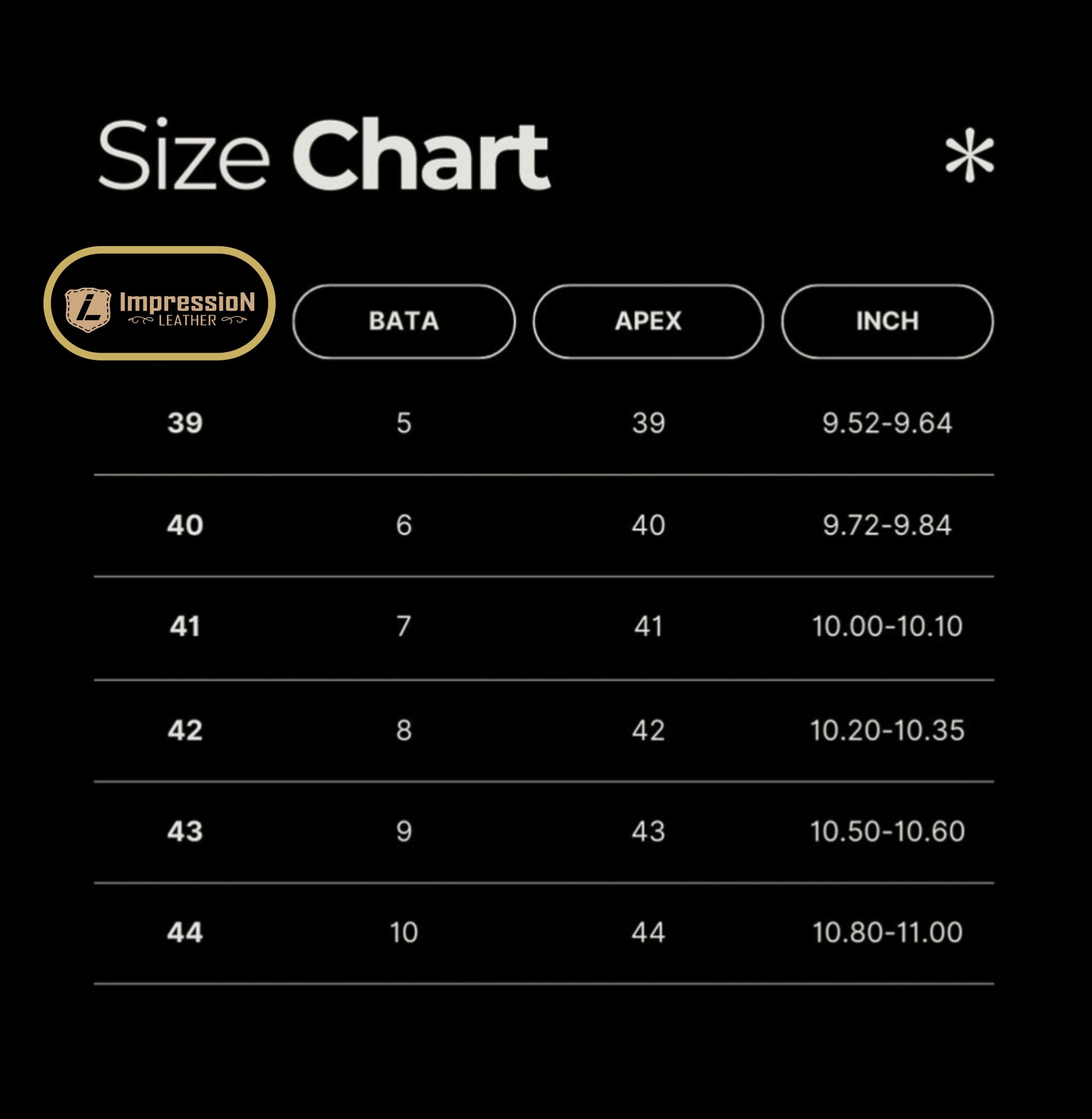Image resolution: width=1092 pixels, height=1119 pixels.
Task: Click inch range 9.52-9.64
Action: 887,424
